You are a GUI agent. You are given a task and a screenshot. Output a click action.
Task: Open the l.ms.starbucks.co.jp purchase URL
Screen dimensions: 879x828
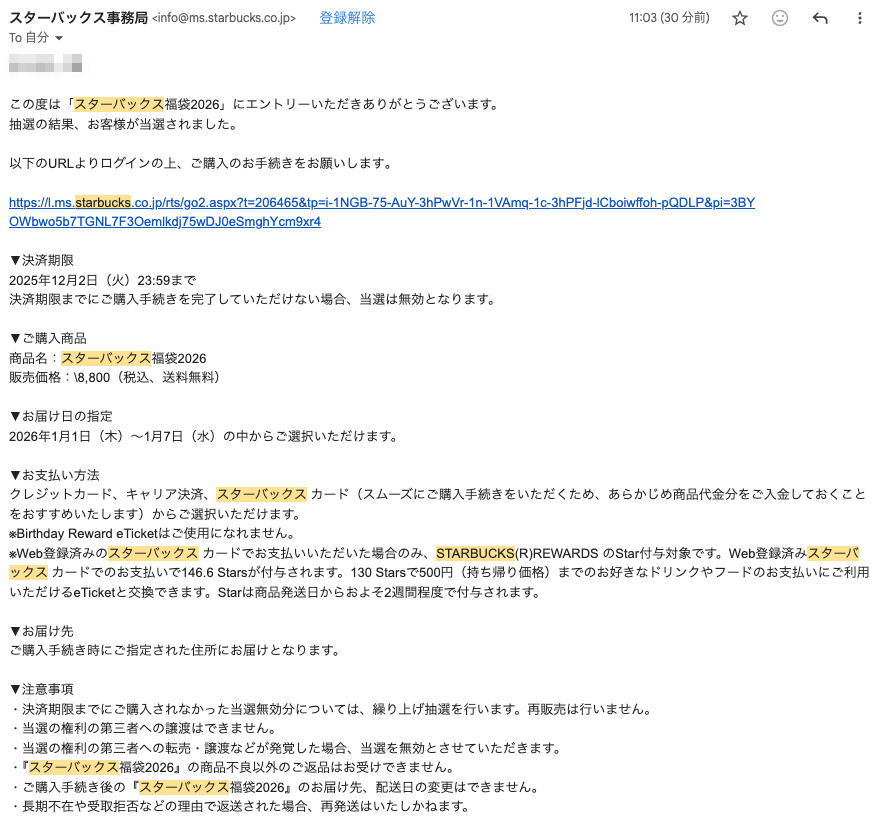[x=381, y=203]
